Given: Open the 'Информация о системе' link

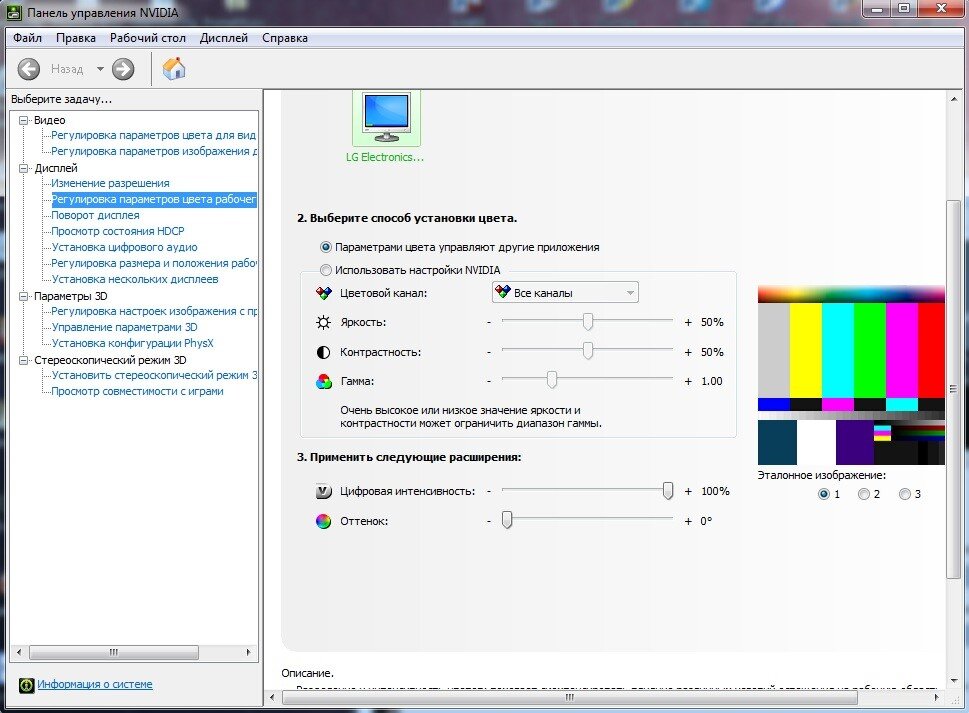Looking at the screenshot, I should pyautogui.click(x=95, y=684).
